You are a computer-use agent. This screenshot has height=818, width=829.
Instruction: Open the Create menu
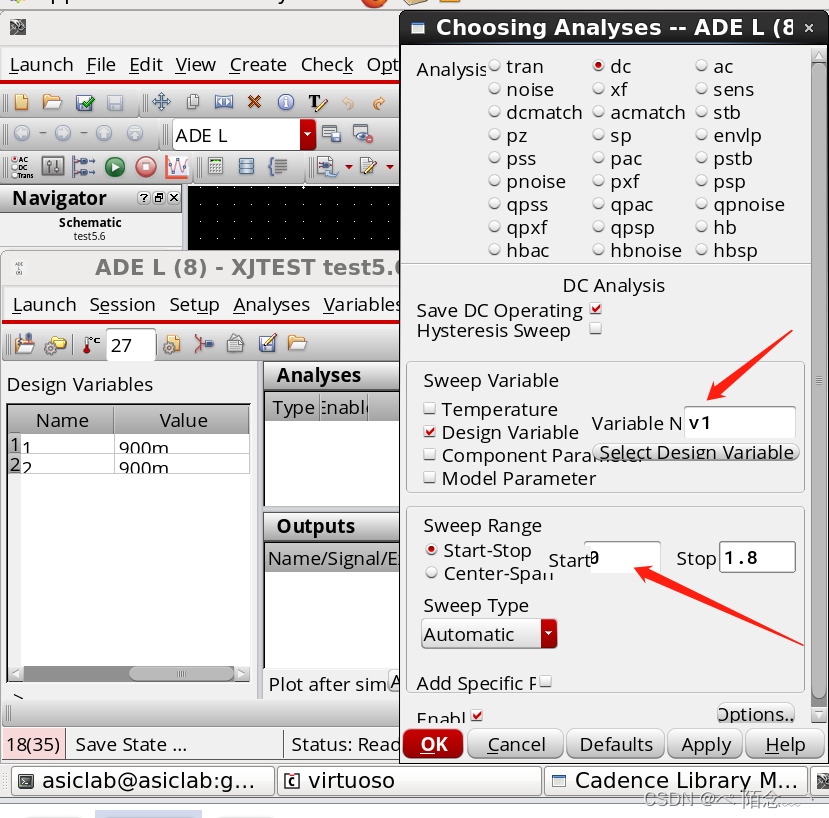[258, 65]
